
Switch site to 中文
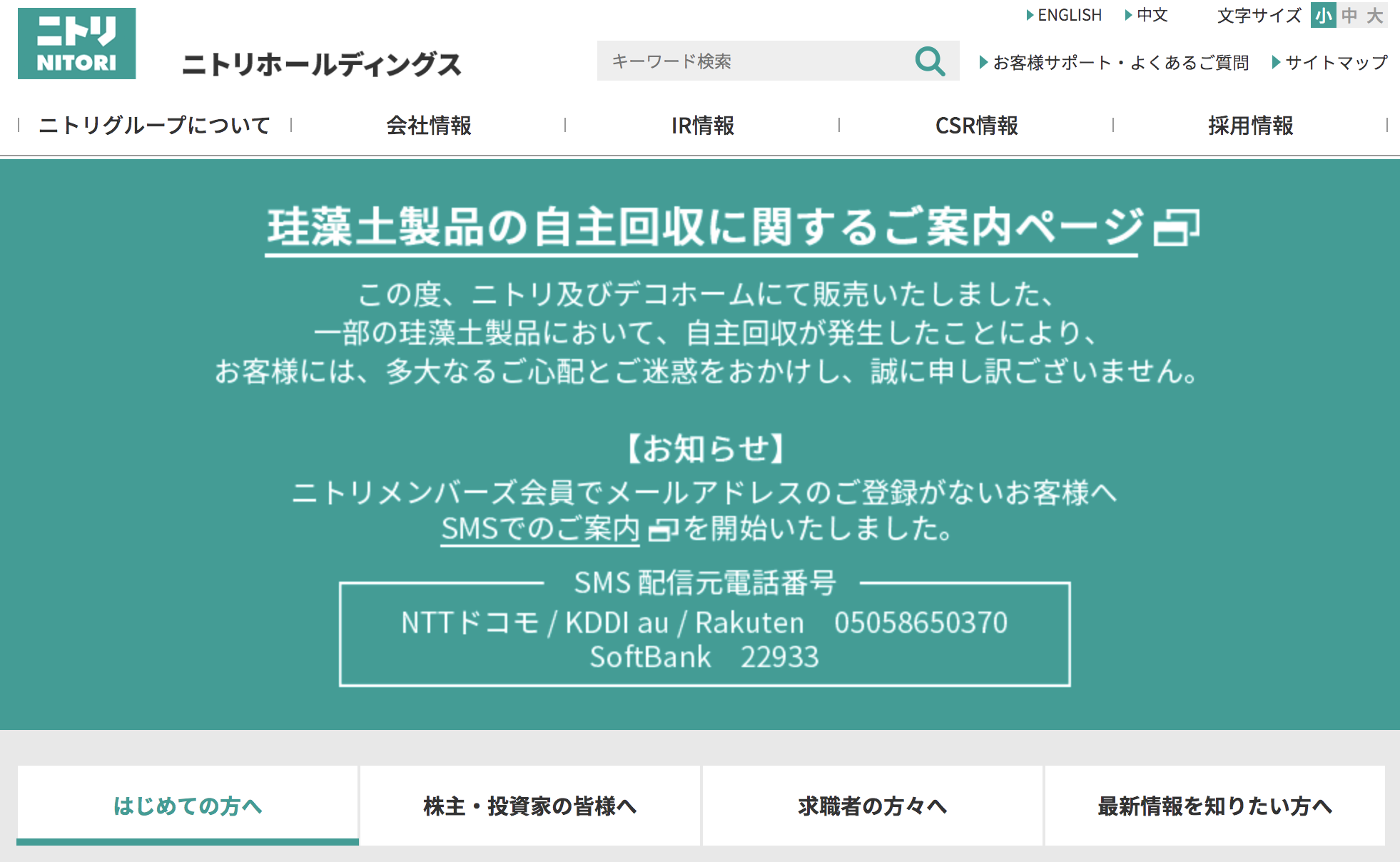(x=1152, y=15)
